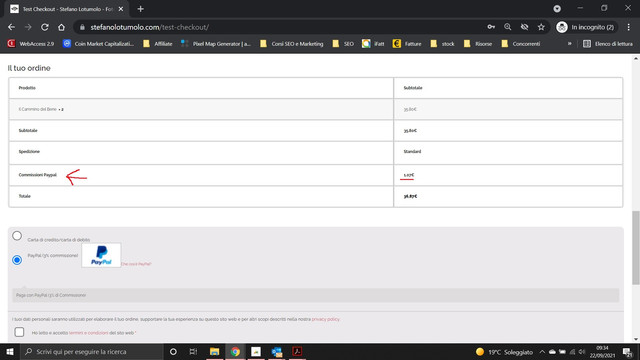The height and width of the screenshot is (360, 640).
Task: Open the Chrome three-dot menu
Action: point(629,27)
